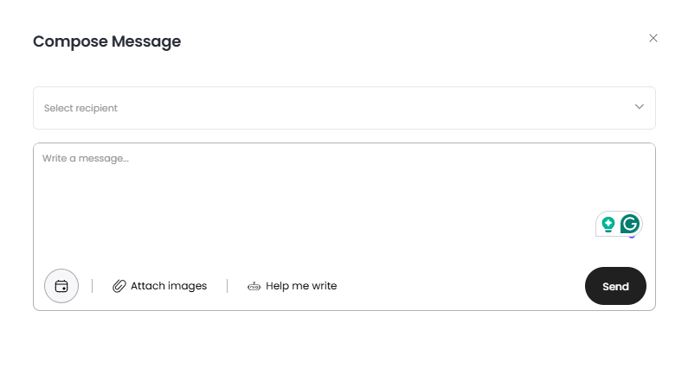
Task: Click the Select recipient placeholder text
Action: tap(81, 108)
